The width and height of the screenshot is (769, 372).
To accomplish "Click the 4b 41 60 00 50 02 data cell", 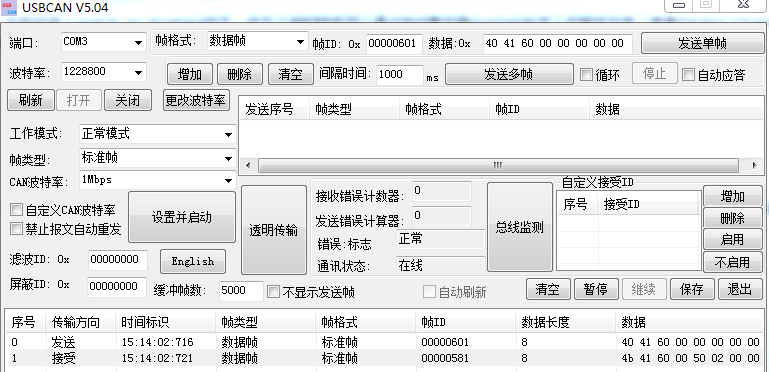I will [x=690, y=358].
